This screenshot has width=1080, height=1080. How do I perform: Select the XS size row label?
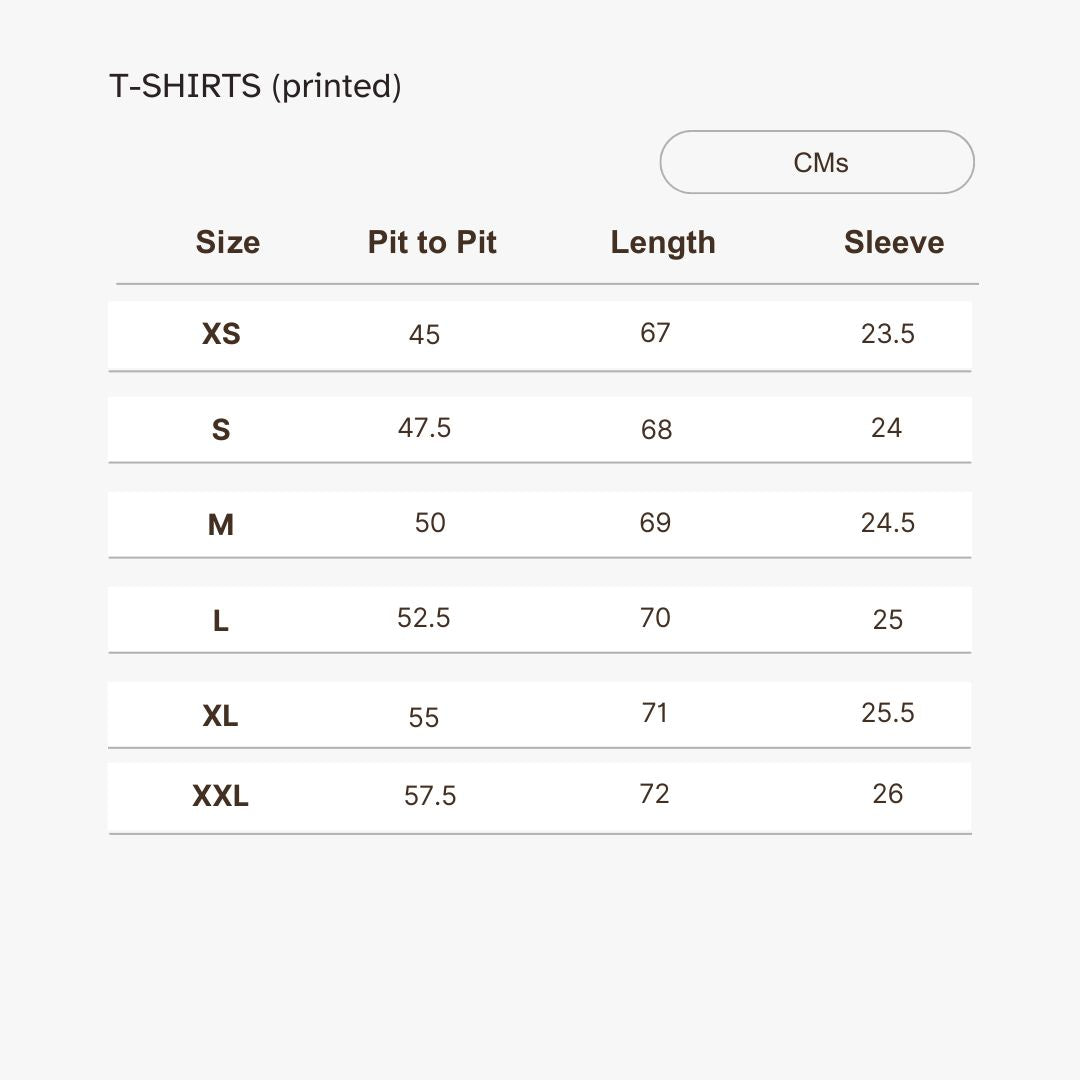(x=221, y=334)
